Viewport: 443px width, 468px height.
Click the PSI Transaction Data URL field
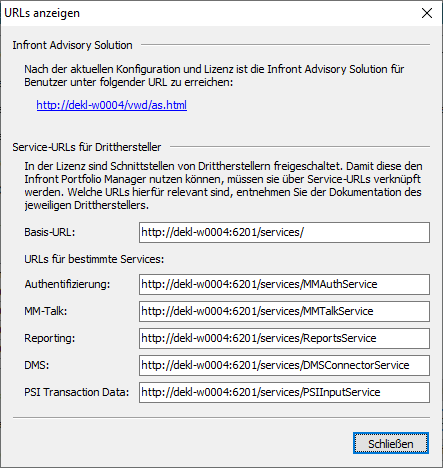tap(284, 392)
